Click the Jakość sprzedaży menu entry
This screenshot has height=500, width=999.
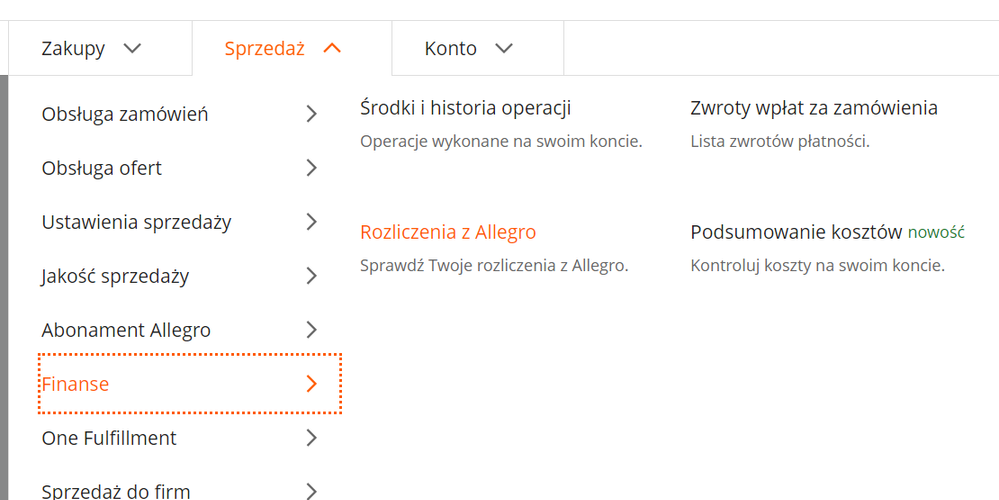(x=115, y=276)
